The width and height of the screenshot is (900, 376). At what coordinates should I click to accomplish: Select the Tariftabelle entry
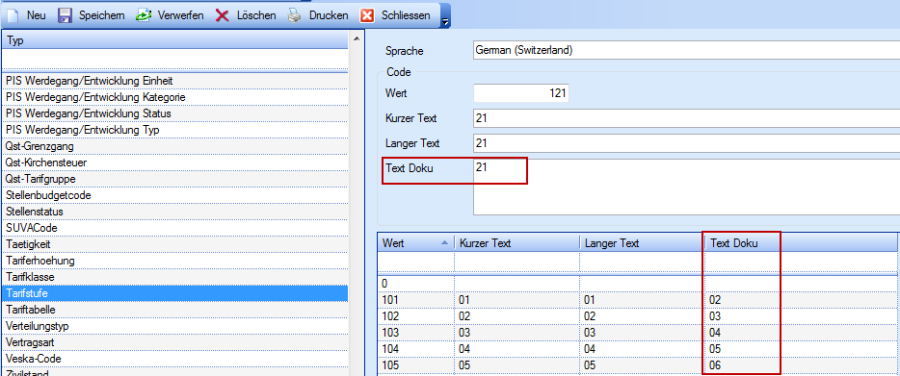174,310
